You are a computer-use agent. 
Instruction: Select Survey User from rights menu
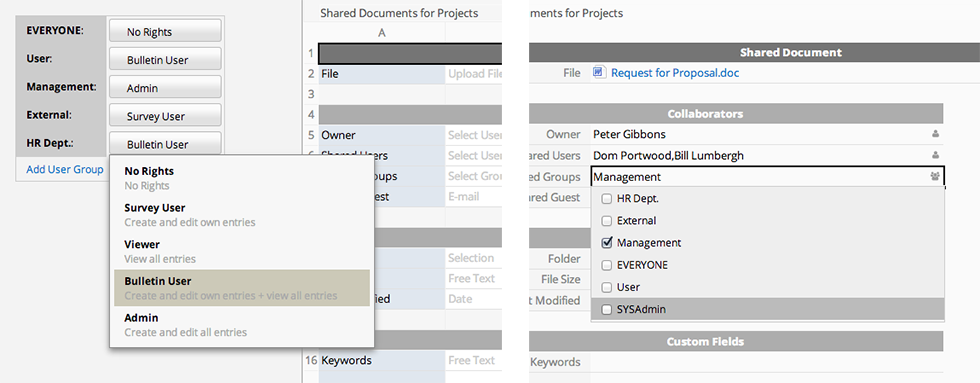tap(242, 214)
